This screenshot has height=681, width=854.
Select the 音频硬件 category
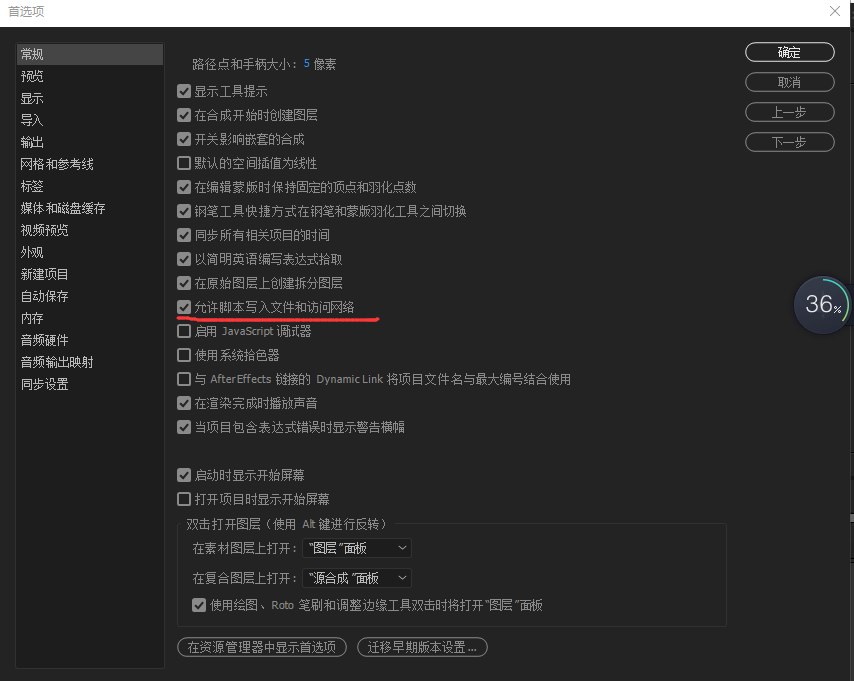[40, 339]
